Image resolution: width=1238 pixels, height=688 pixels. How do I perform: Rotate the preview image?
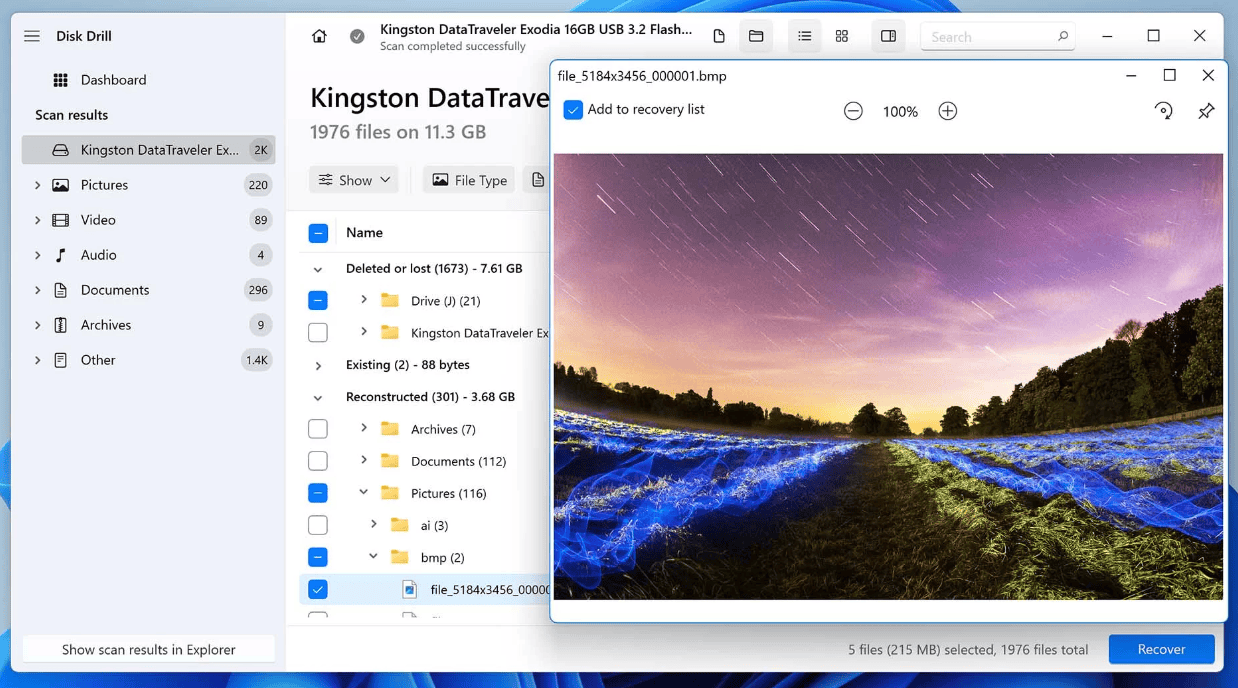pyautogui.click(x=1163, y=111)
